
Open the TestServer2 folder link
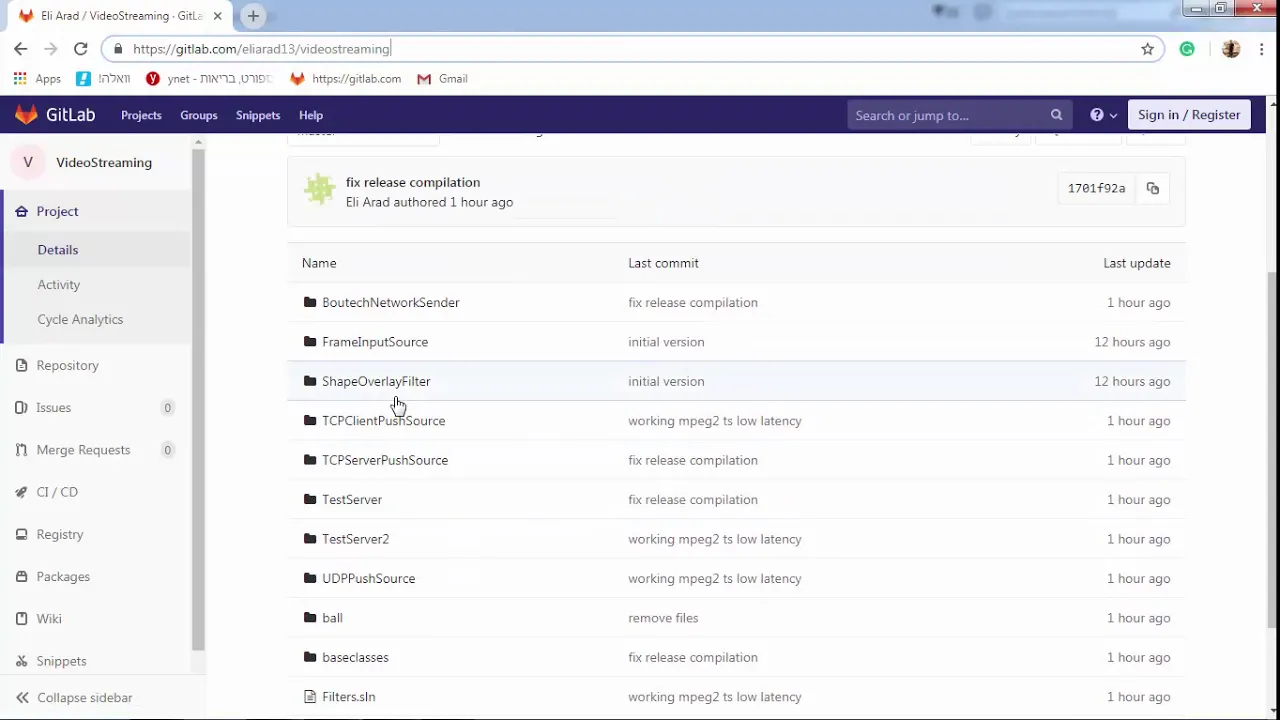click(355, 539)
